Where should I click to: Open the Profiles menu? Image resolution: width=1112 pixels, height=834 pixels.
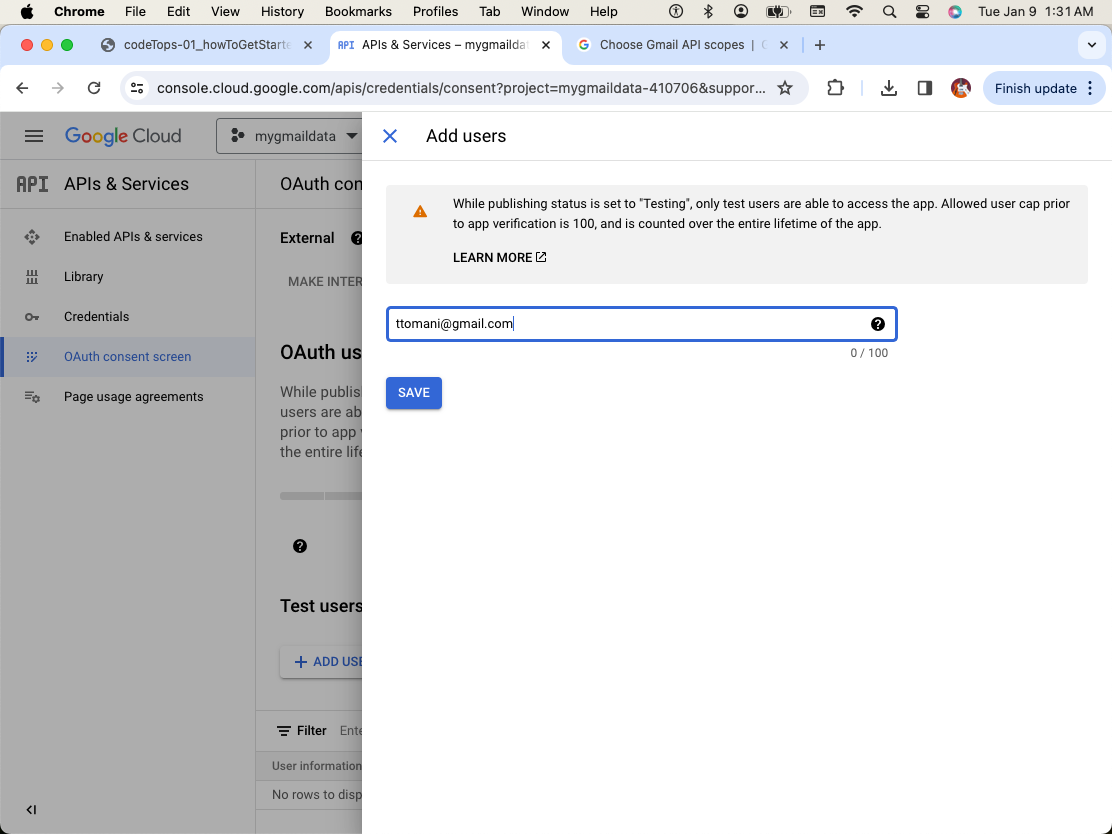click(435, 11)
